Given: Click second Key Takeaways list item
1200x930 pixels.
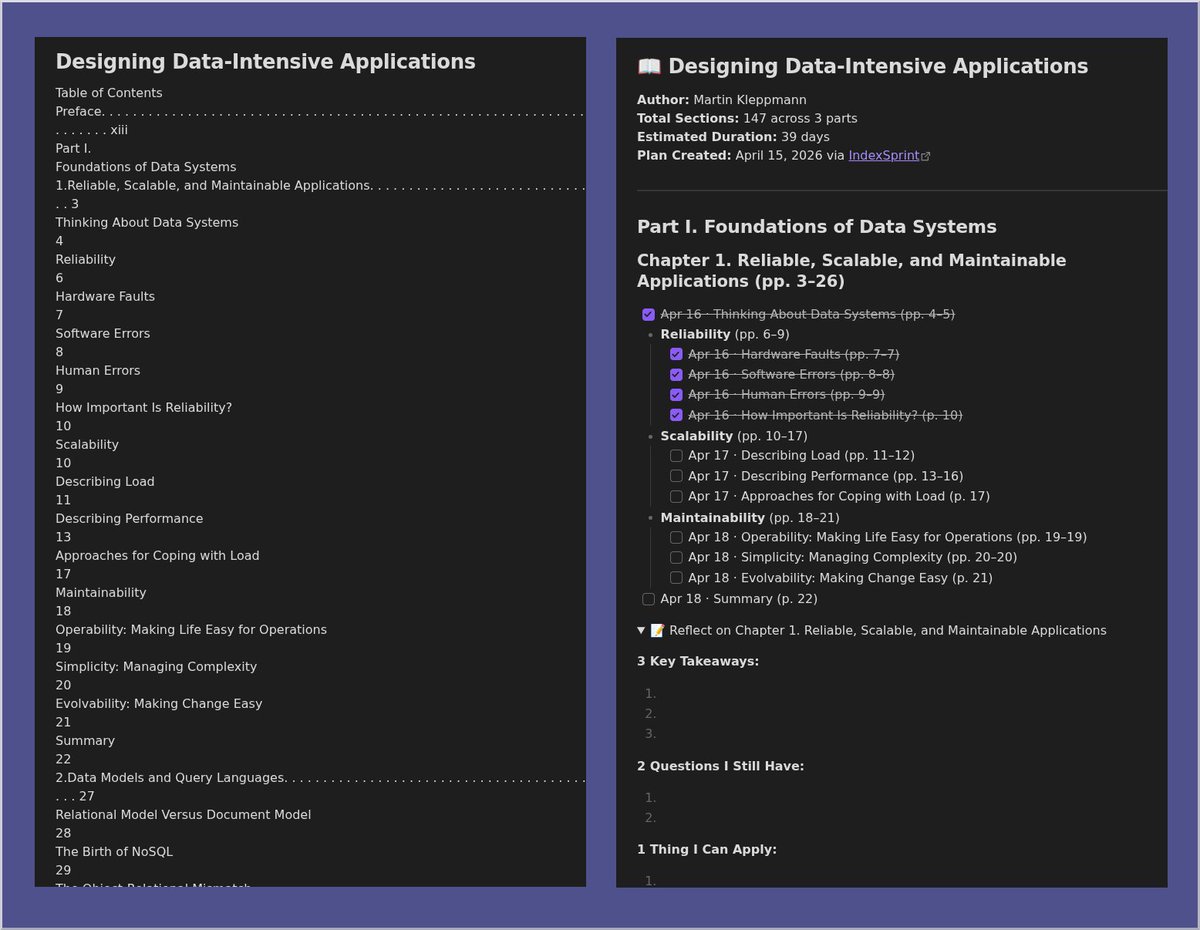Looking at the screenshot, I should click(x=650, y=713).
